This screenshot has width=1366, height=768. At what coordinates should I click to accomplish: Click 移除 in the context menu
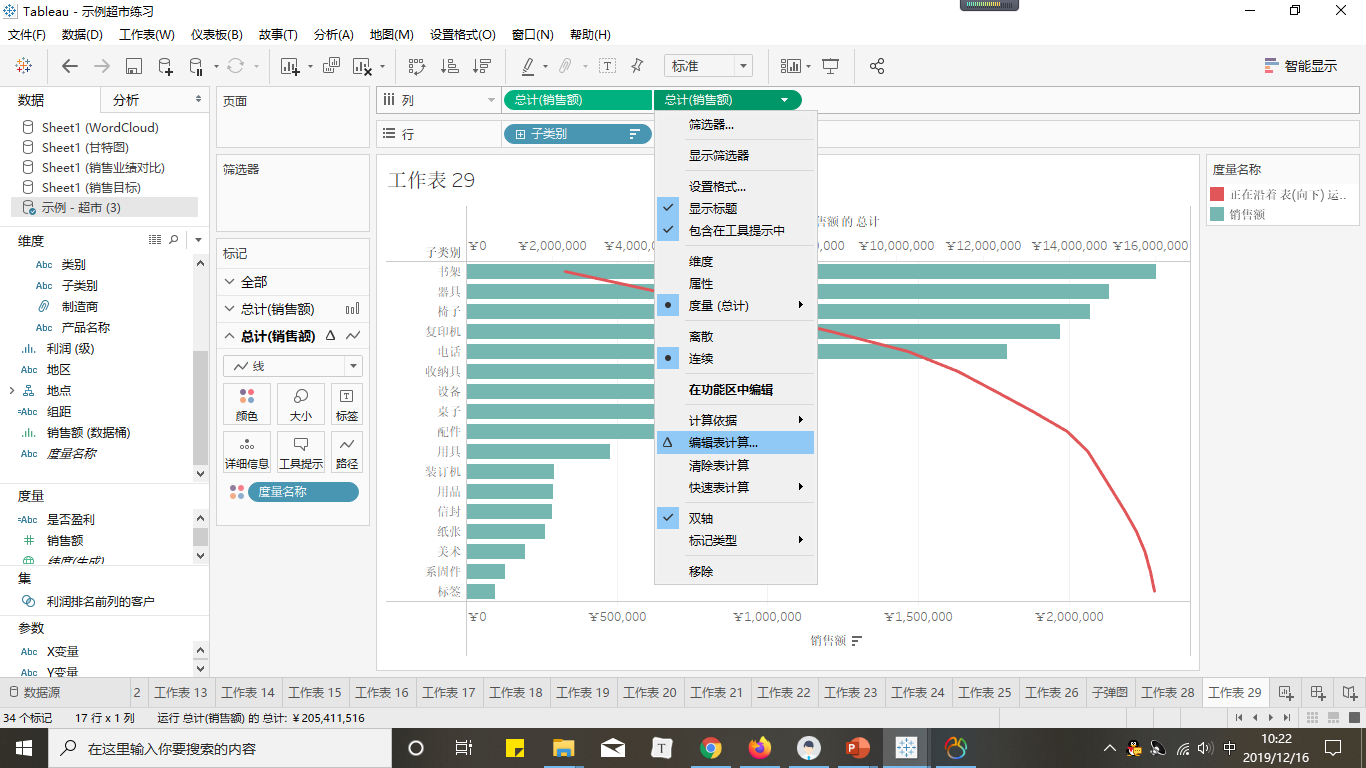[736, 571]
